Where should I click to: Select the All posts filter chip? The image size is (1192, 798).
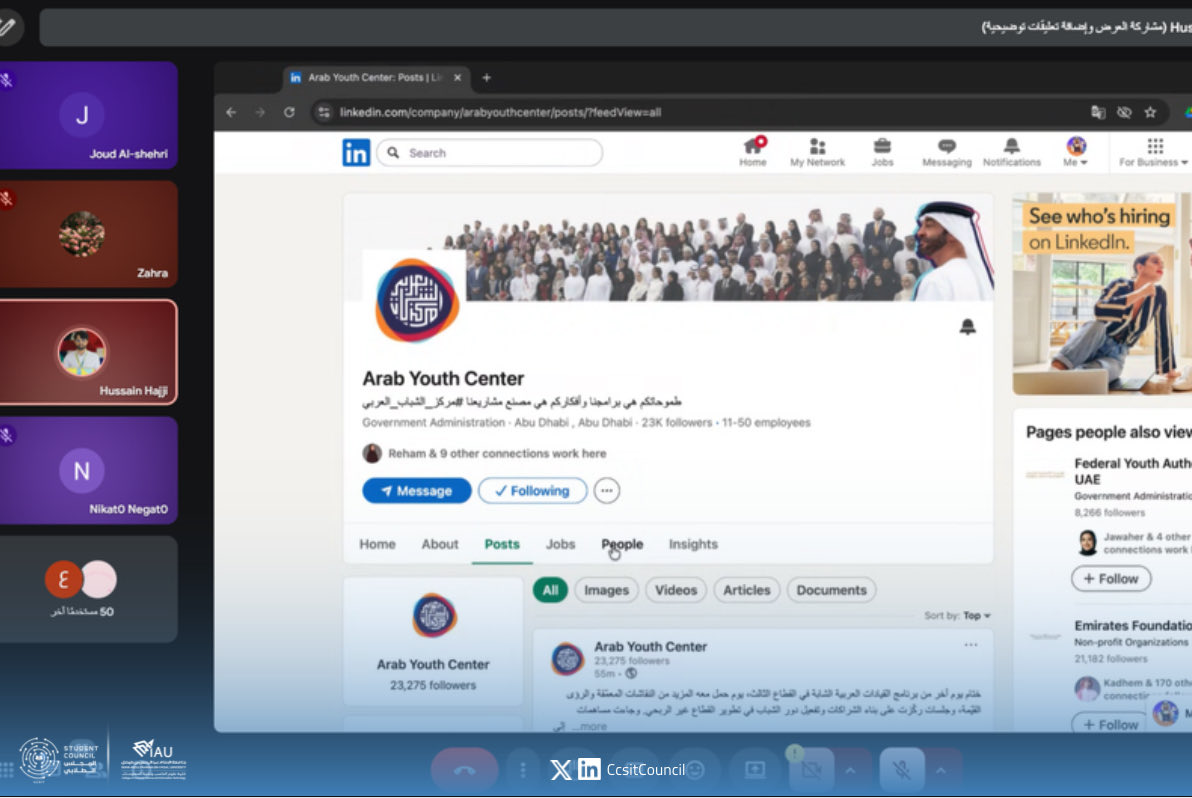550,591
